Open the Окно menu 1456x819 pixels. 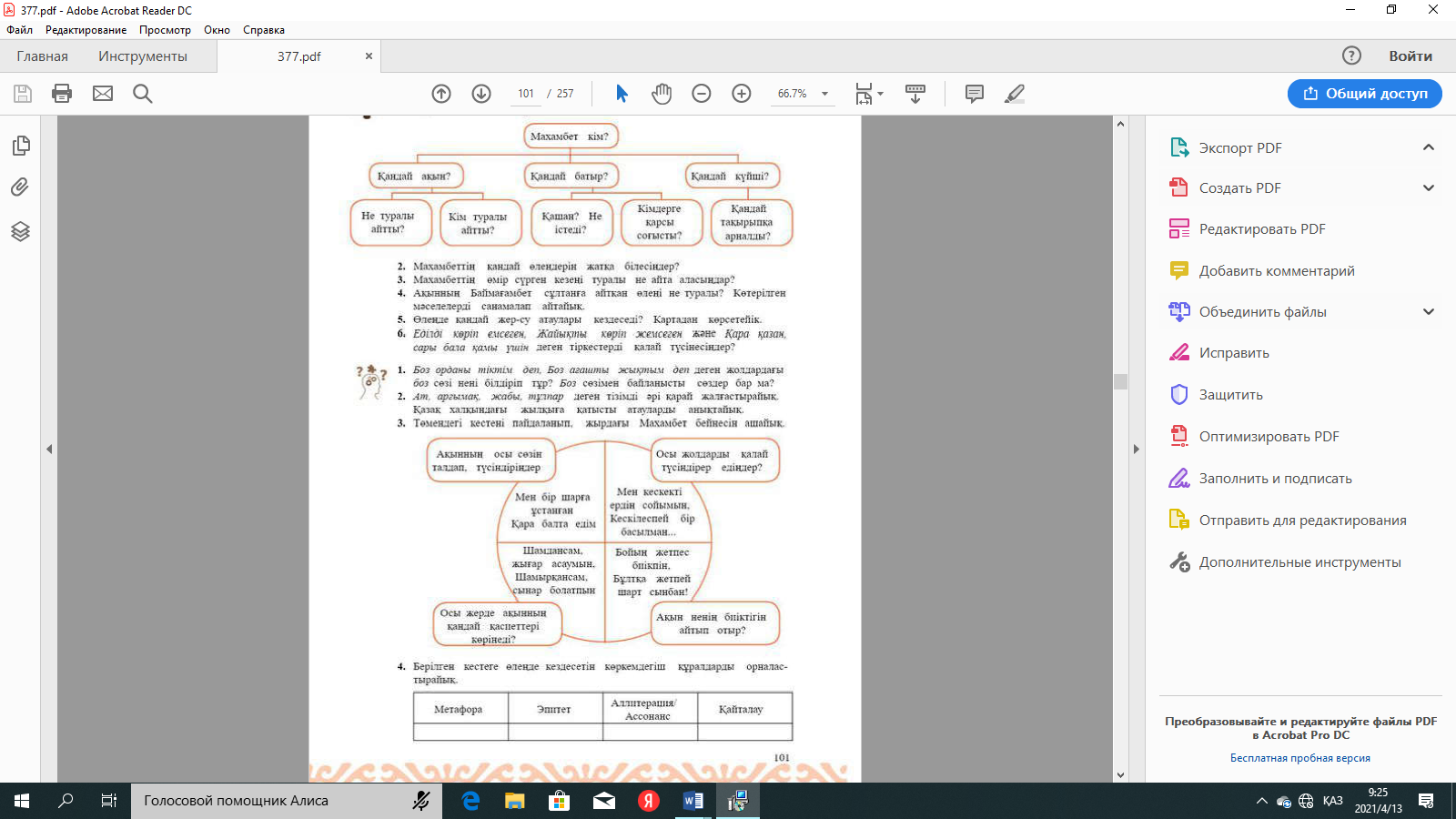point(217,30)
